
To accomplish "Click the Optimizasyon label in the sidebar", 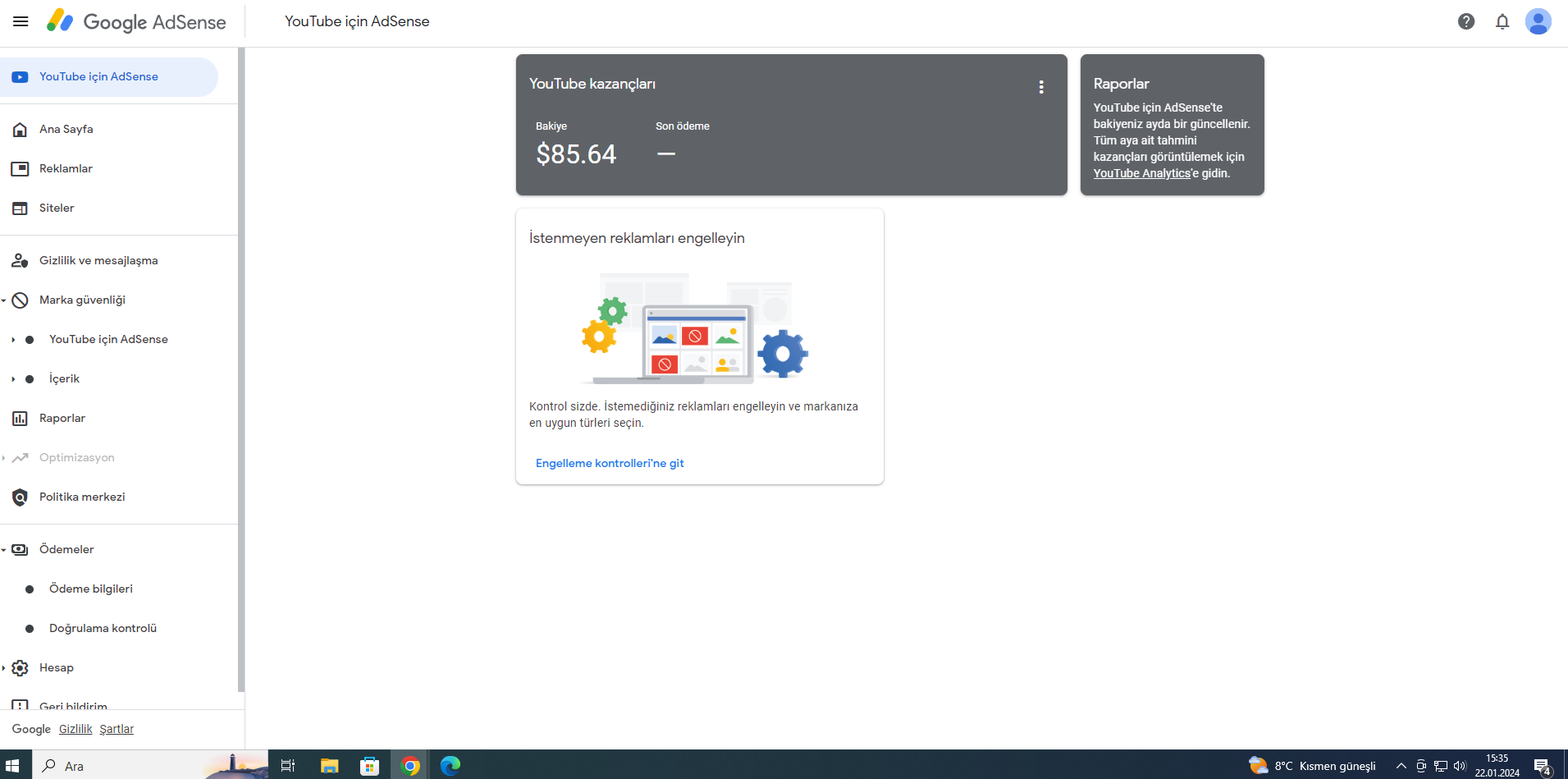I will pyautogui.click(x=77, y=458).
